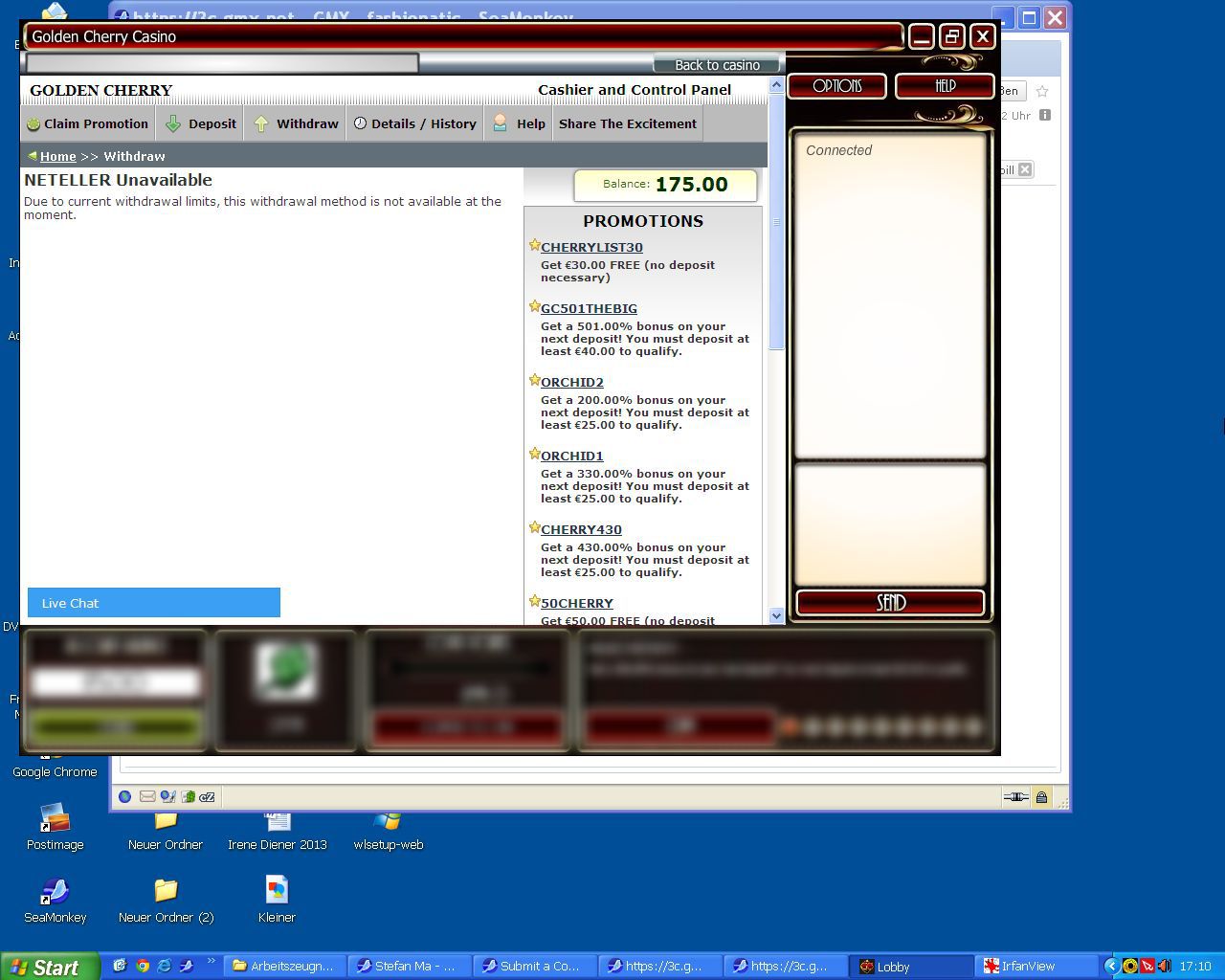The width and height of the screenshot is (1225, 980).
Task: Click the Details / History clock icon
Action: point(360,123)
